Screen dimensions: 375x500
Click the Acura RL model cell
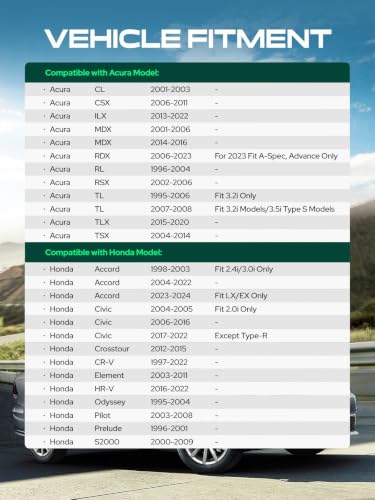(99, 169)
